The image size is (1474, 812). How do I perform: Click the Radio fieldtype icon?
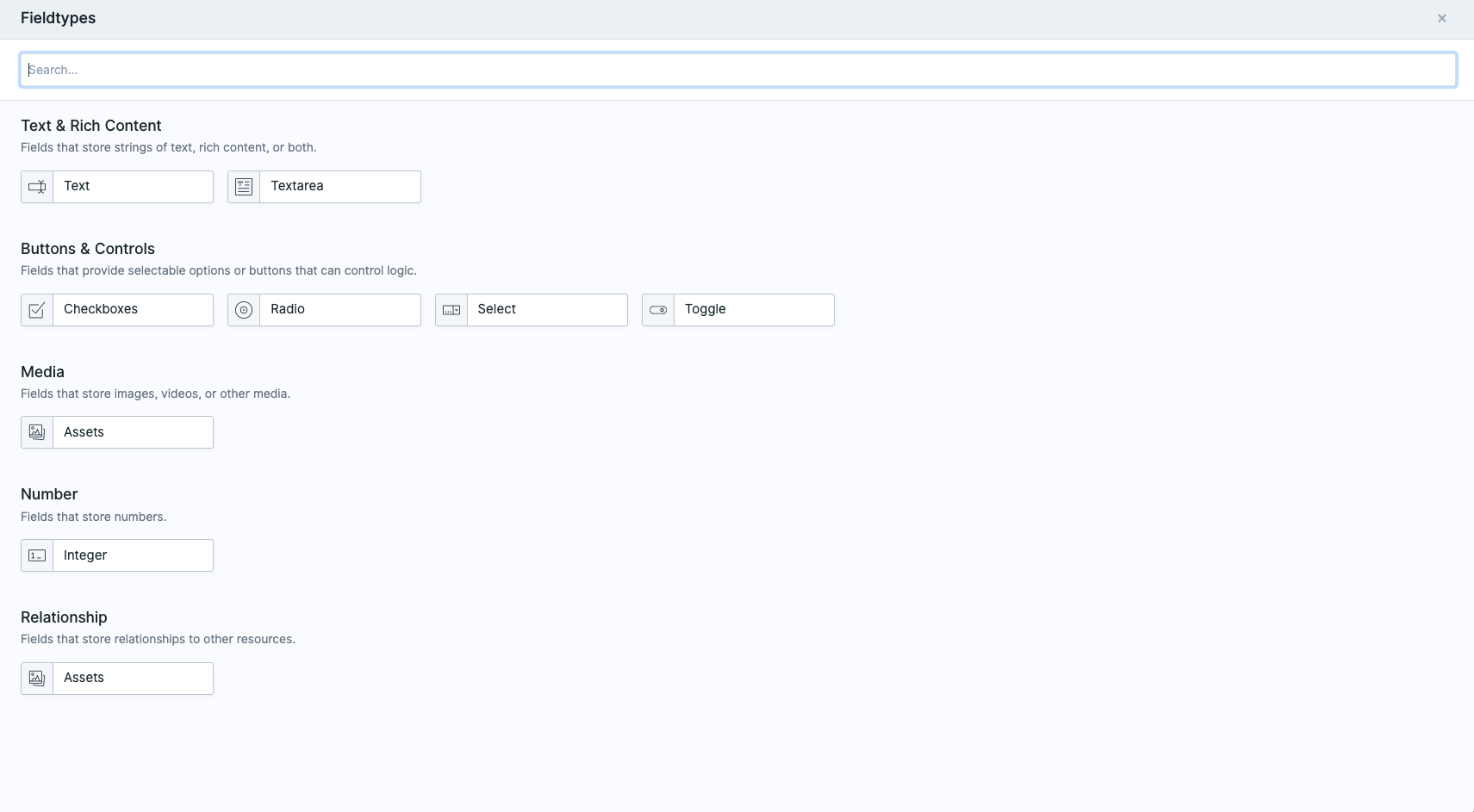click(x=244, y=310)
